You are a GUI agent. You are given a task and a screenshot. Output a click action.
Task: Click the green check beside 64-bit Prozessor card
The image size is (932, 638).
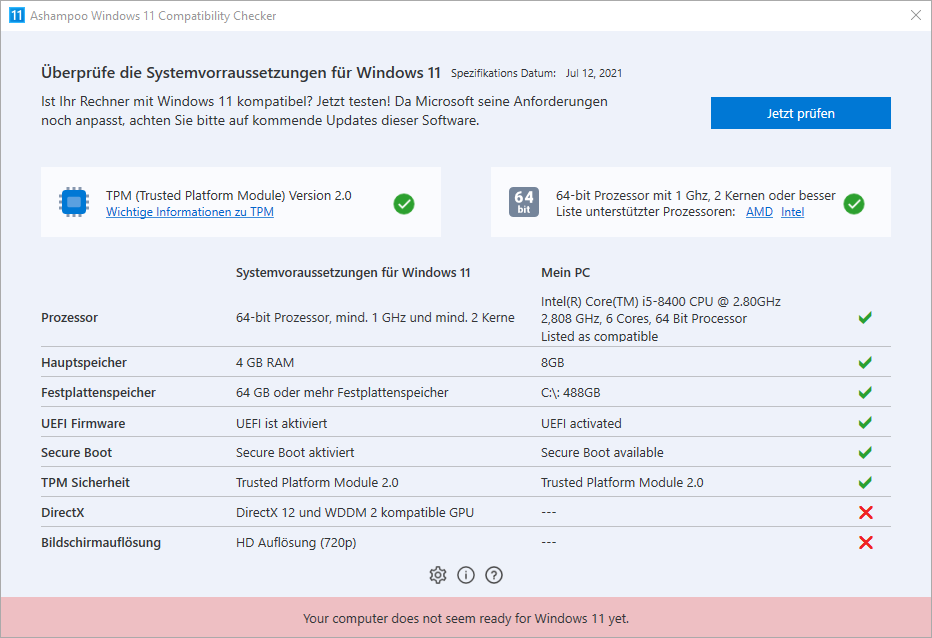854,204
